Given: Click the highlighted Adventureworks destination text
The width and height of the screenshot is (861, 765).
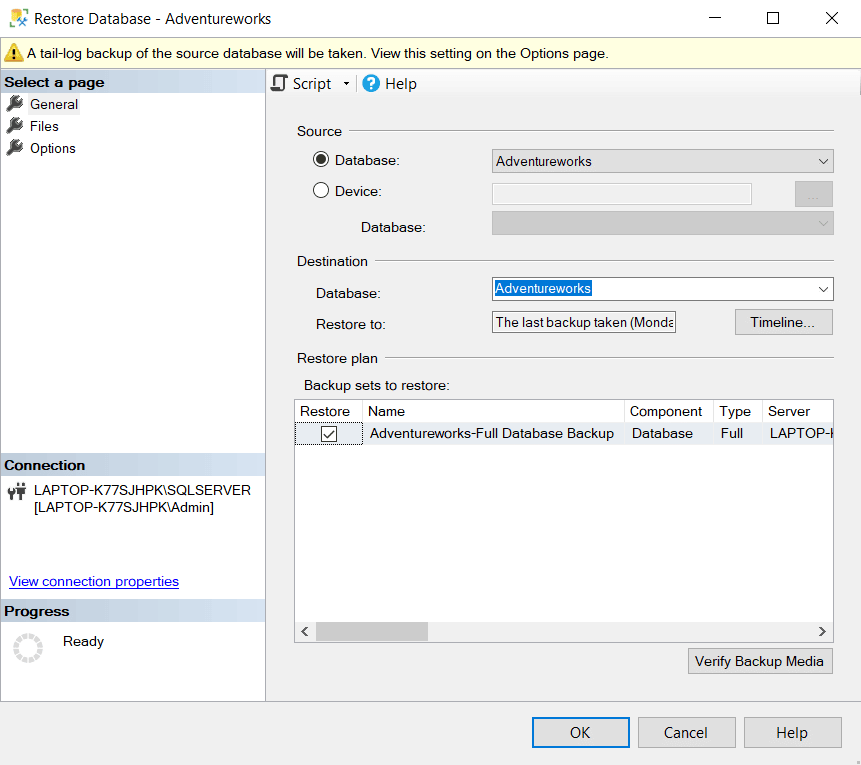Looking at the screenshot, I should 543,288.
